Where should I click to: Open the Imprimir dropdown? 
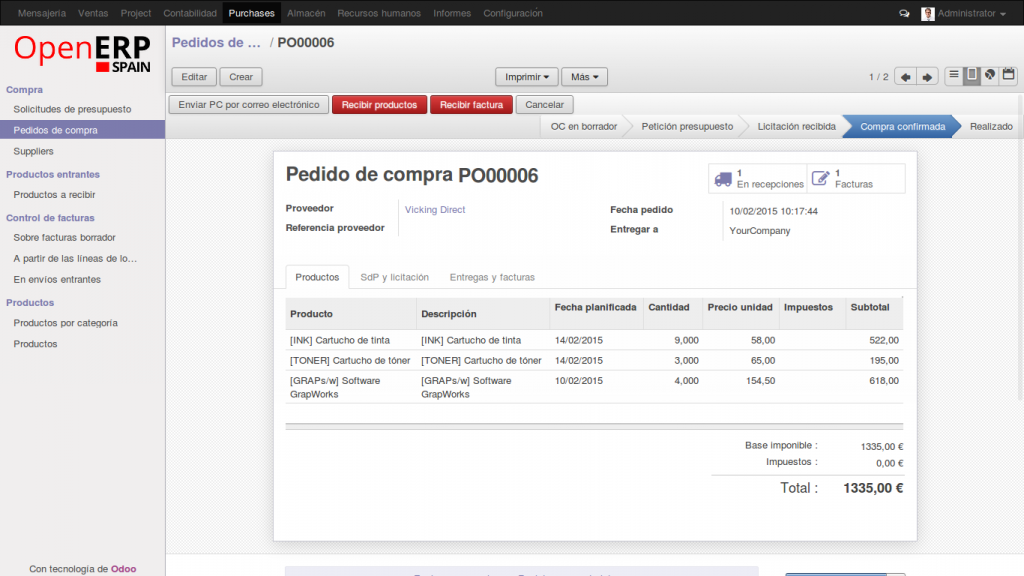526,77
